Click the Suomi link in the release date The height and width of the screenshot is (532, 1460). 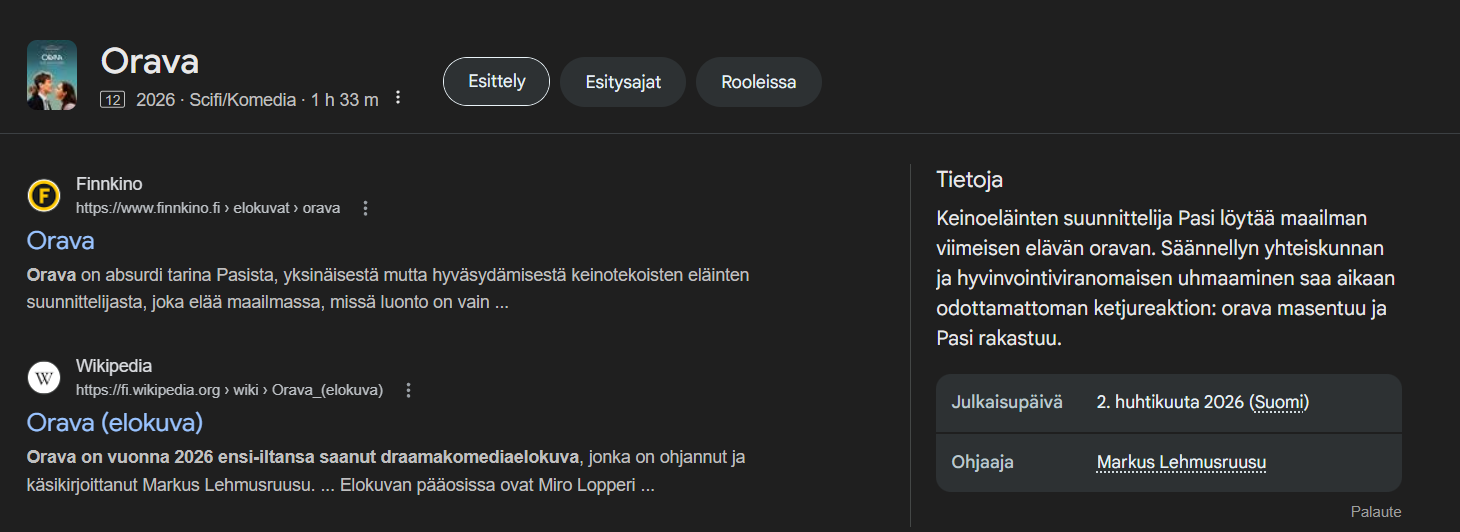[1279, 403]
